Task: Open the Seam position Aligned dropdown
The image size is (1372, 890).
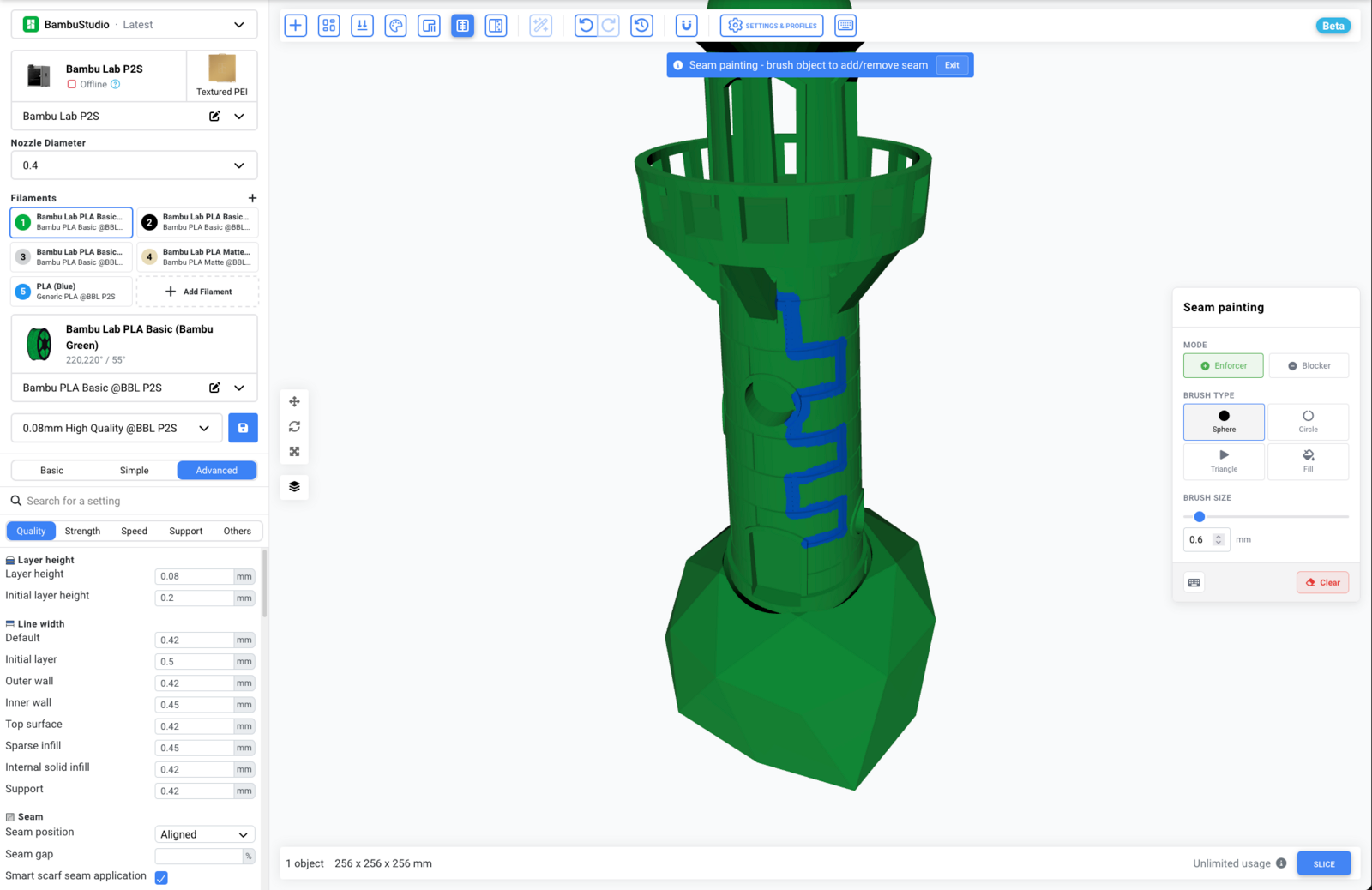Action: tap(205, 834)
